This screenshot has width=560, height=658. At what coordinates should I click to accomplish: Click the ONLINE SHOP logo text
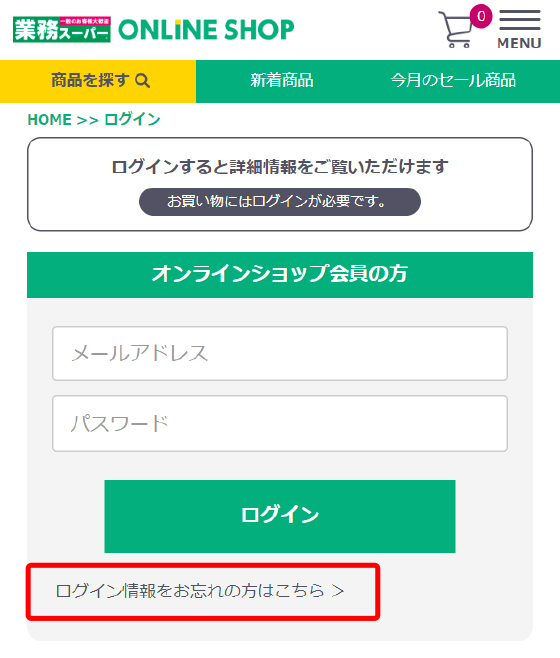206,29
